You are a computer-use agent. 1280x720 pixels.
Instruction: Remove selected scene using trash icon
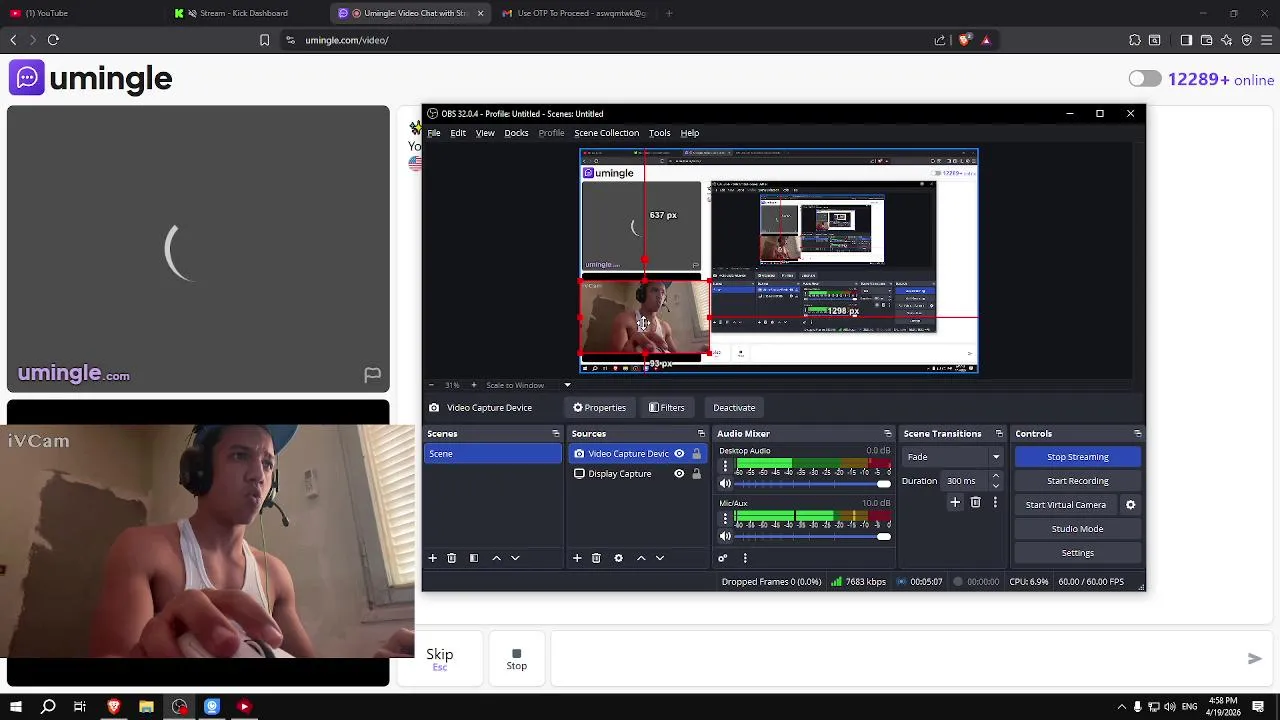point(451,558)
